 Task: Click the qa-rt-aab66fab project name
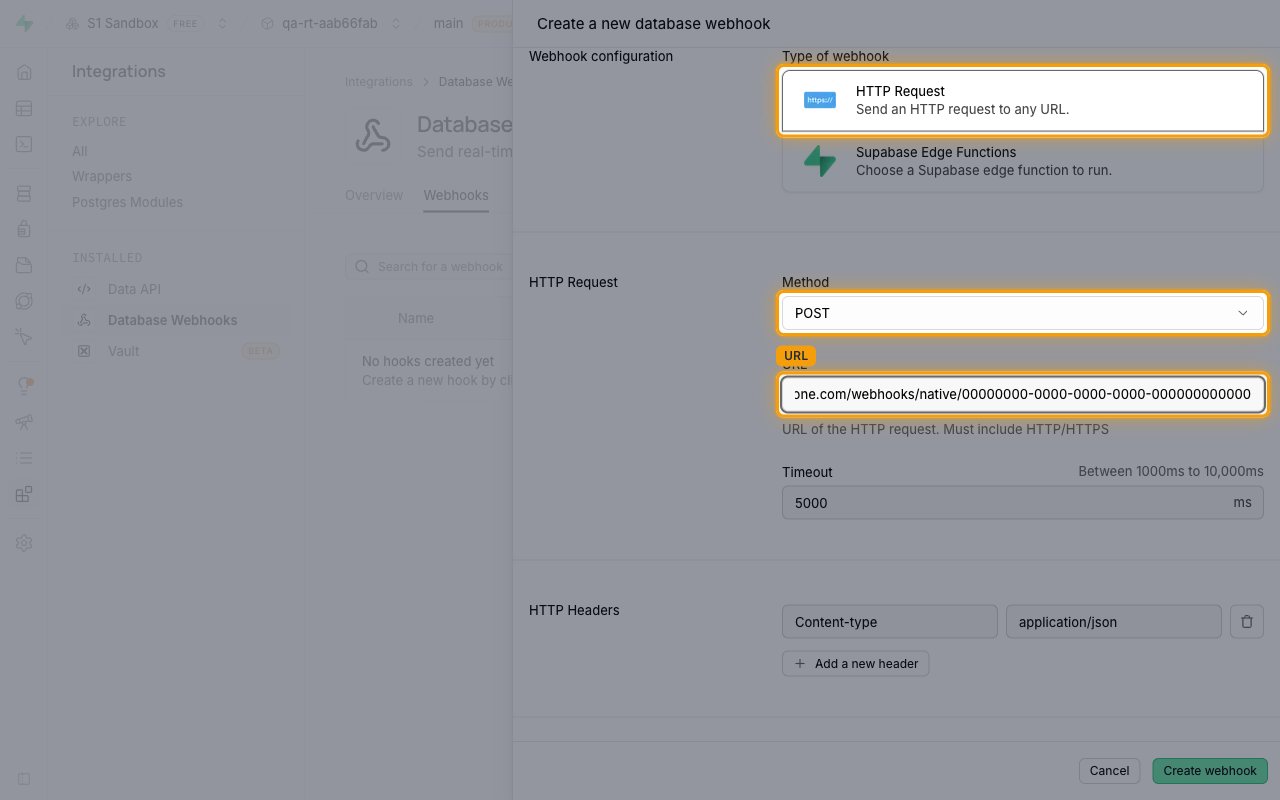(330, 23)
